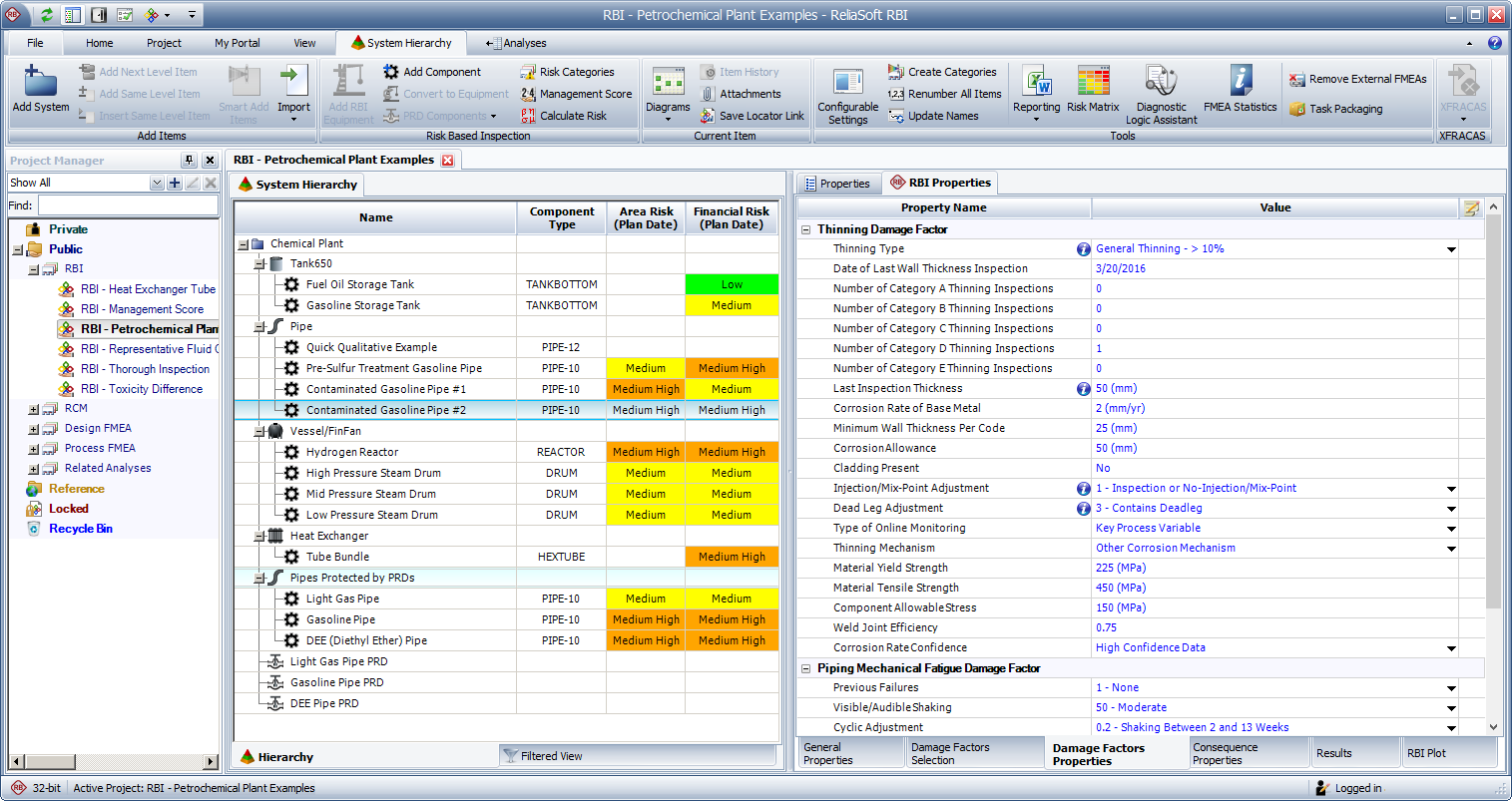Expand the RCM folder in Project Manager
Screen dimensions: 1512x801
click(34, 409)
